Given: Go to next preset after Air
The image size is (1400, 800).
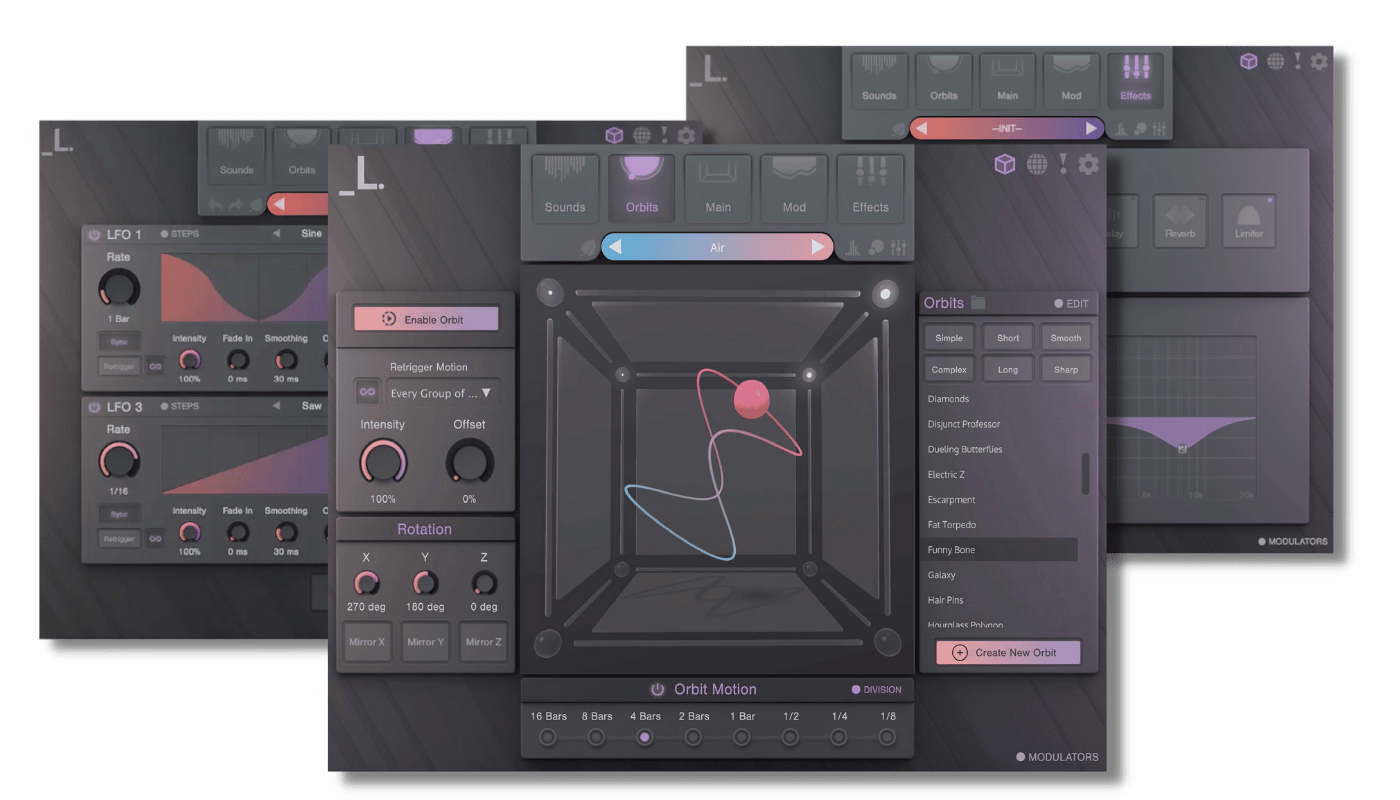Looking at the screenshot, I should tap(818, 247).
